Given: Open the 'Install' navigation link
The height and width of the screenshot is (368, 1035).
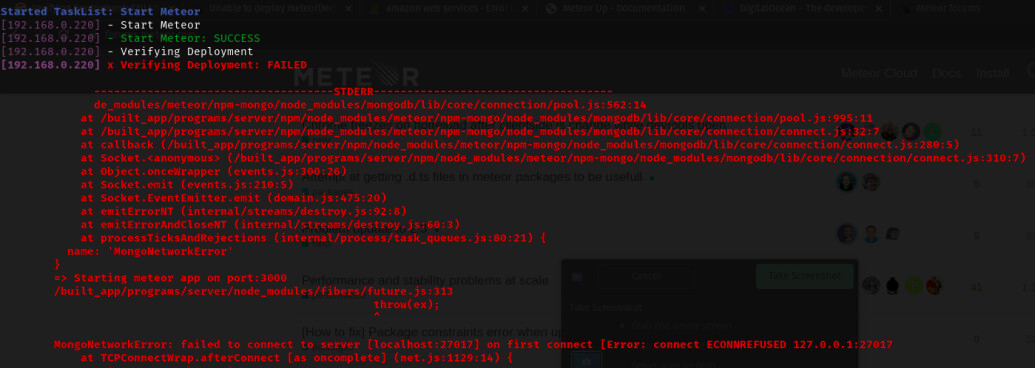Looking at the screenshot, I should tap(993, 73).
